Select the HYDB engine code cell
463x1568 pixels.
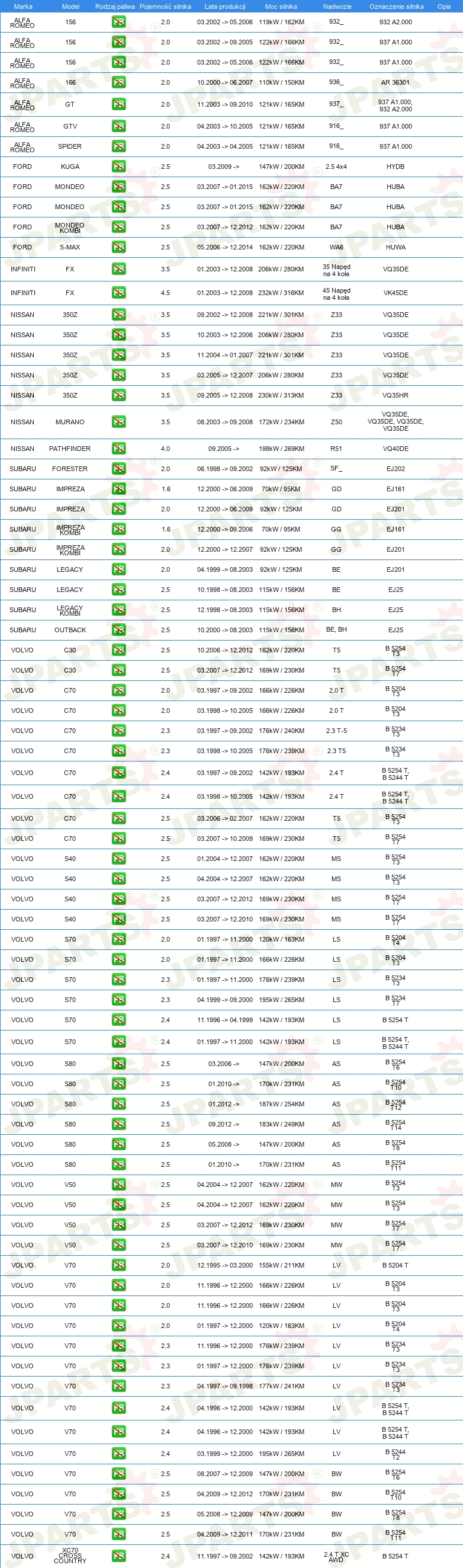pos(396,166)
